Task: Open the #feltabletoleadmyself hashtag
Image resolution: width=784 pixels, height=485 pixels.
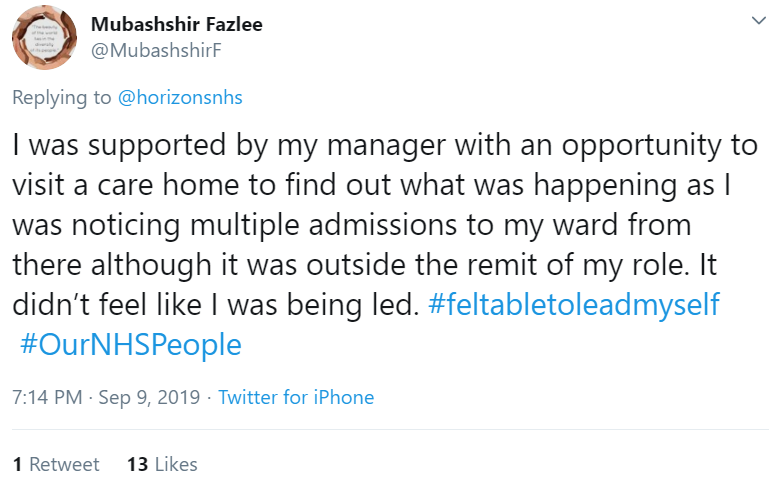Action: (573, 305)
